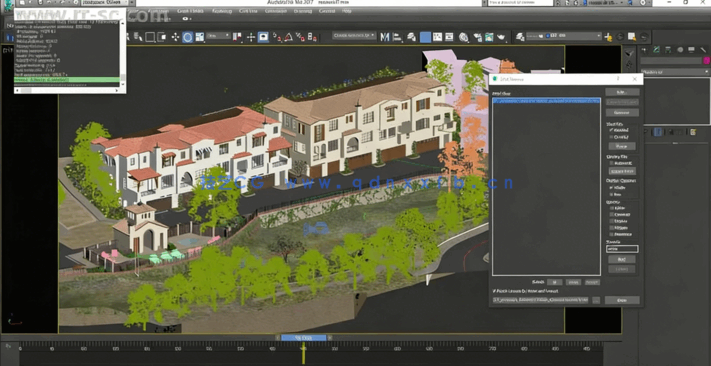Click Configure Modifier Sets icon
Viewport: 711px width, 366px height.
693,132
